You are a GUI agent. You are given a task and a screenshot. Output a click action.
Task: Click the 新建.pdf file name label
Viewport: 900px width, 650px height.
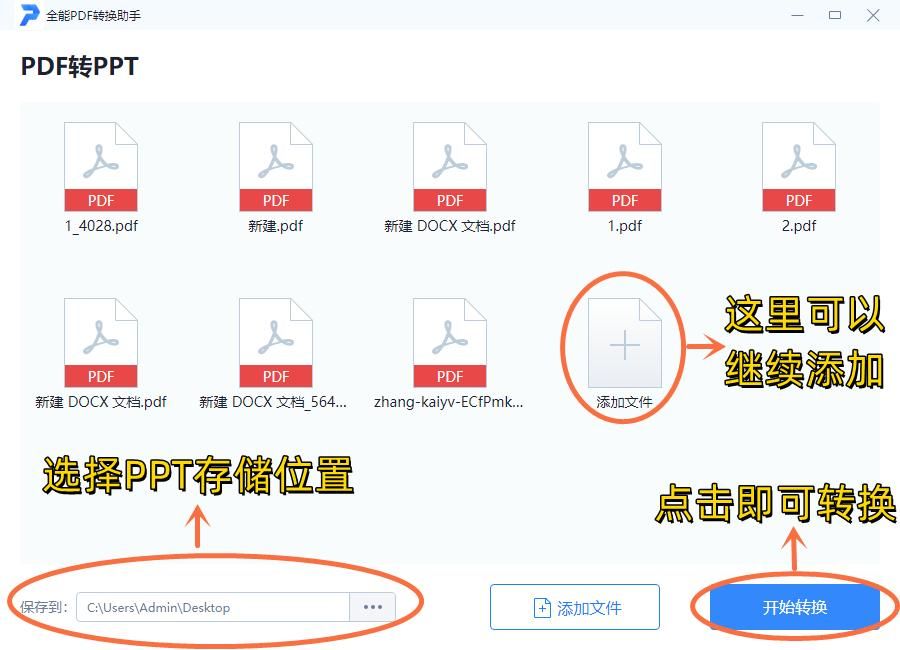[x=276, y=226]
